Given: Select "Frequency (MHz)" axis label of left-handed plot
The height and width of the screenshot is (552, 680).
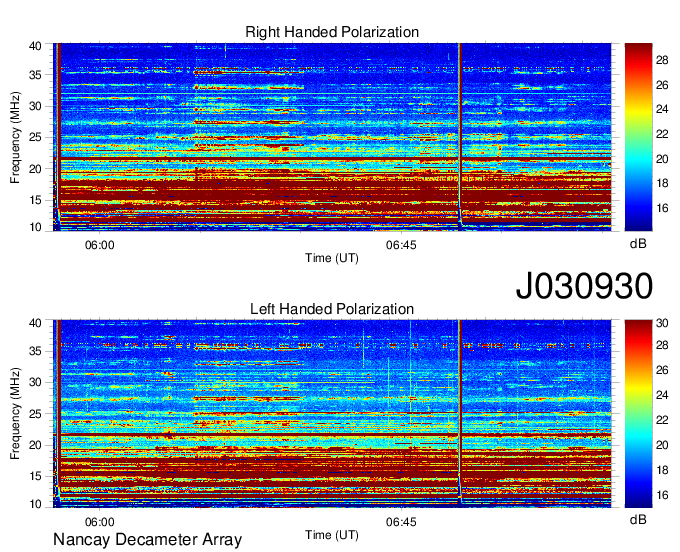Looking at the screenshot, I should 15,414.
